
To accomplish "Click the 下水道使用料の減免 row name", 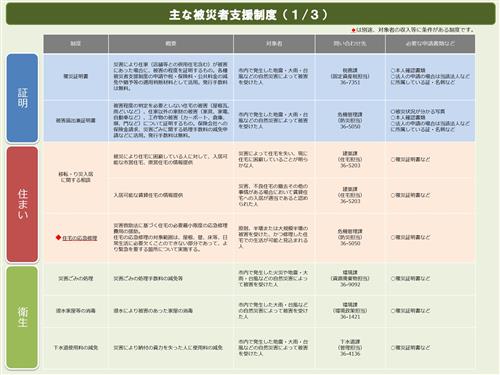I will tap(76, 348).
